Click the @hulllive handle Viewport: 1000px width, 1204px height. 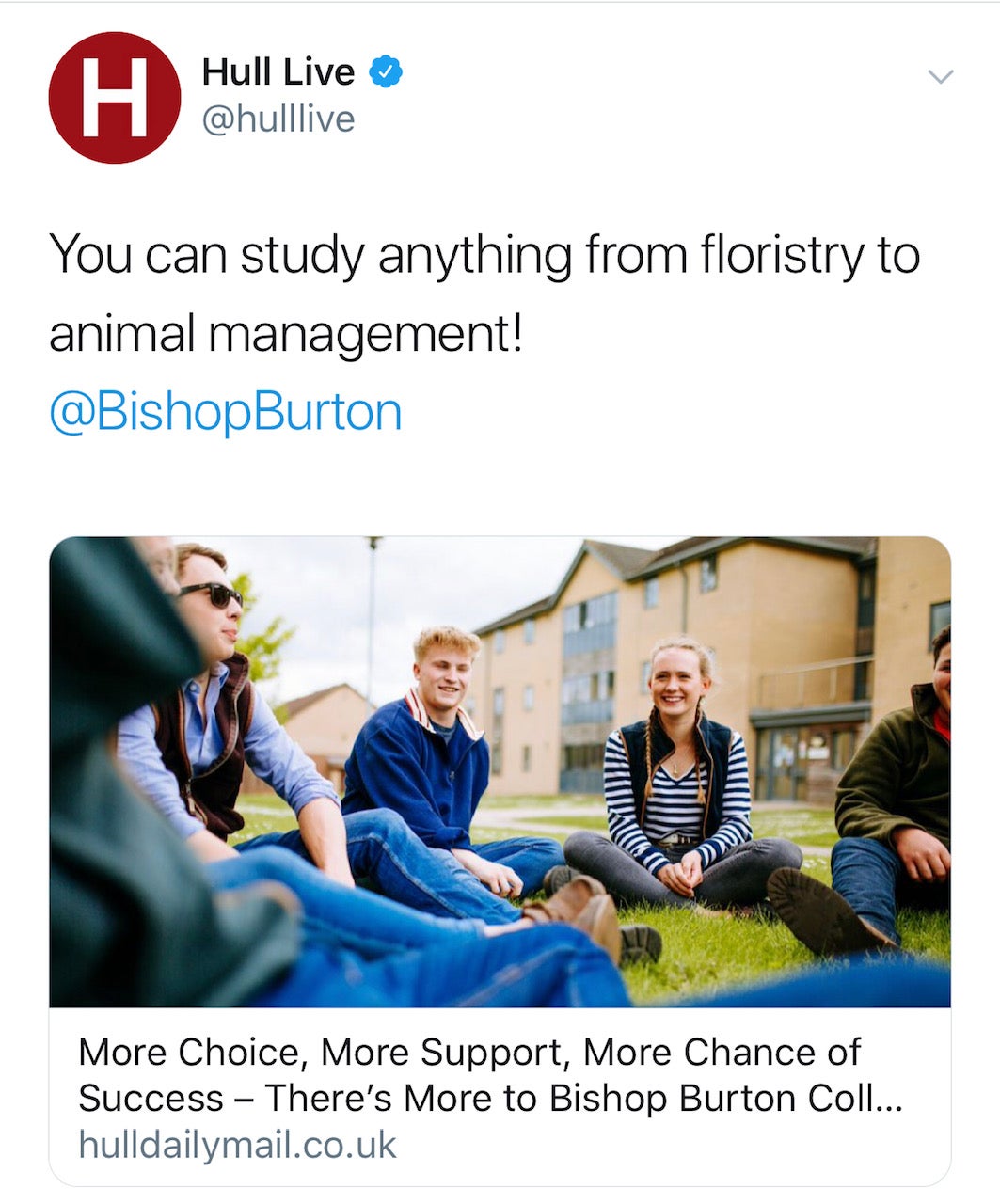[x=278, y=119]
